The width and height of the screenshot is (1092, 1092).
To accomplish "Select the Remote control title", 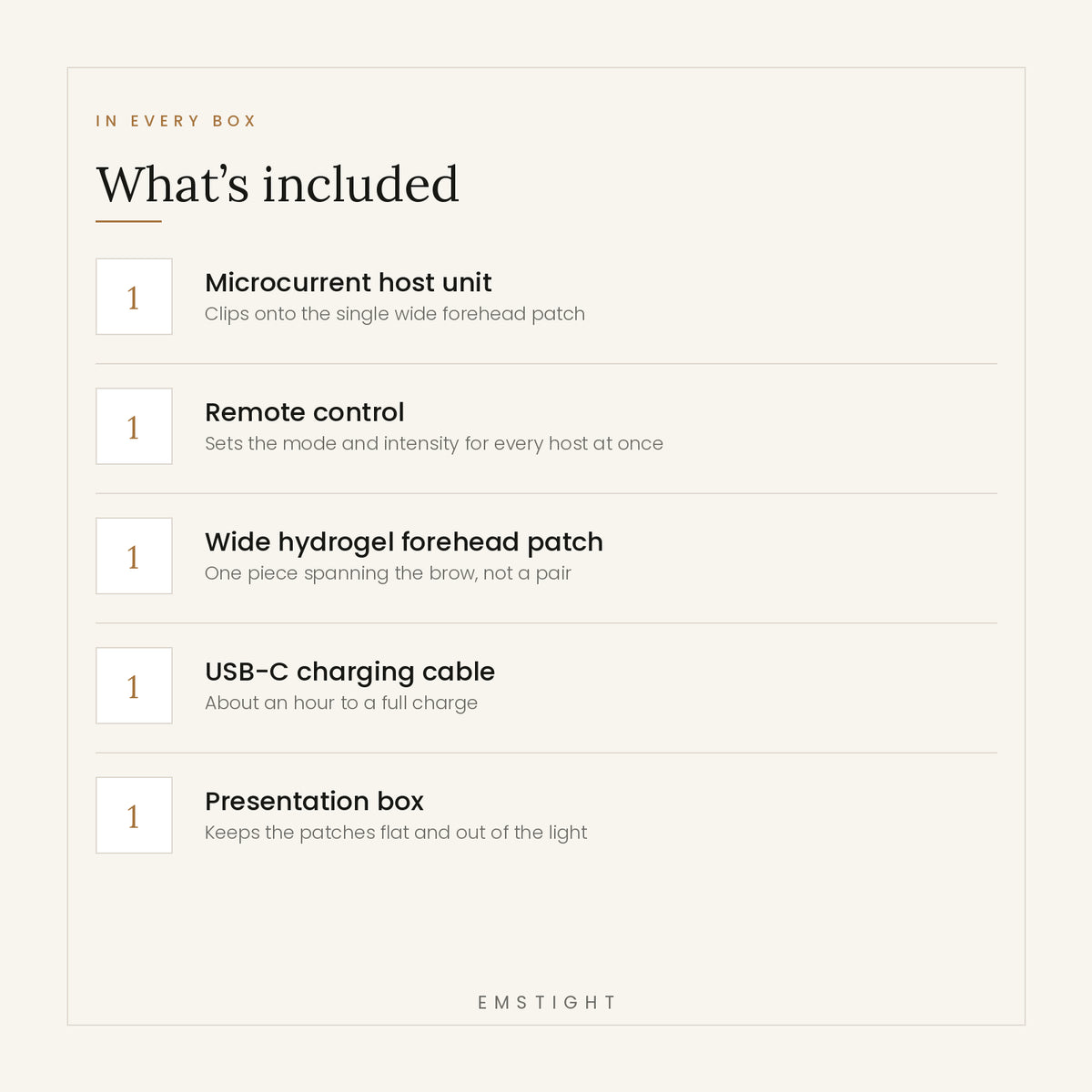I will pos(305,412).
